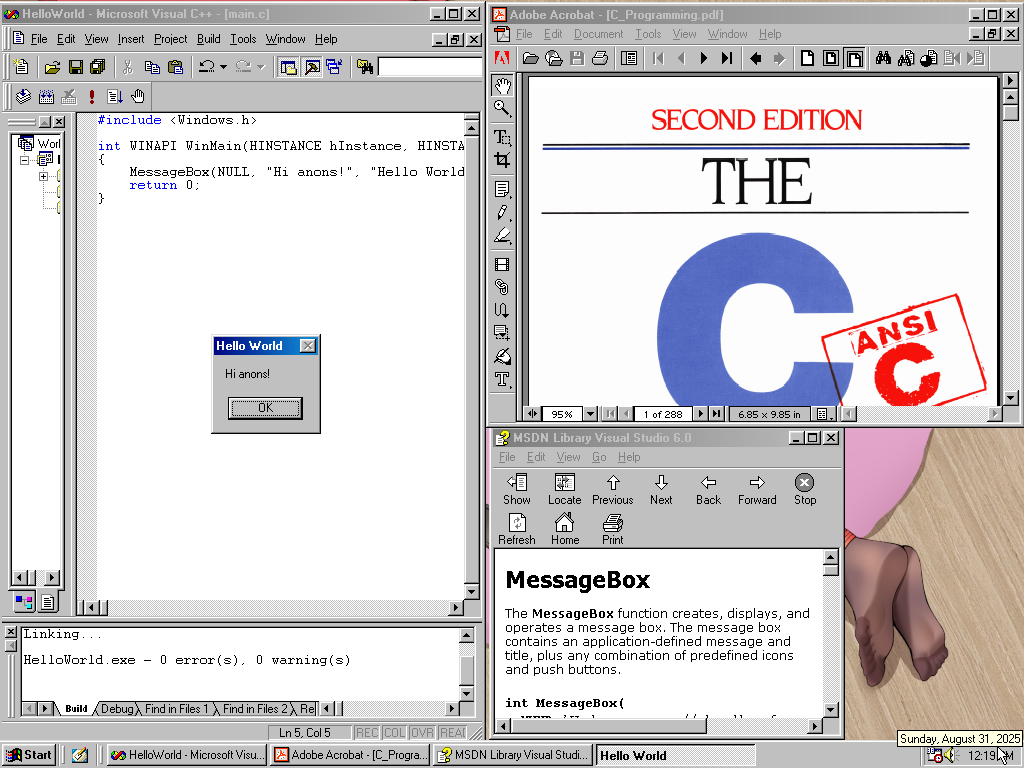Click the Build icon in build toolbar
The image size is (1024, 768).
tap(46, 97)
